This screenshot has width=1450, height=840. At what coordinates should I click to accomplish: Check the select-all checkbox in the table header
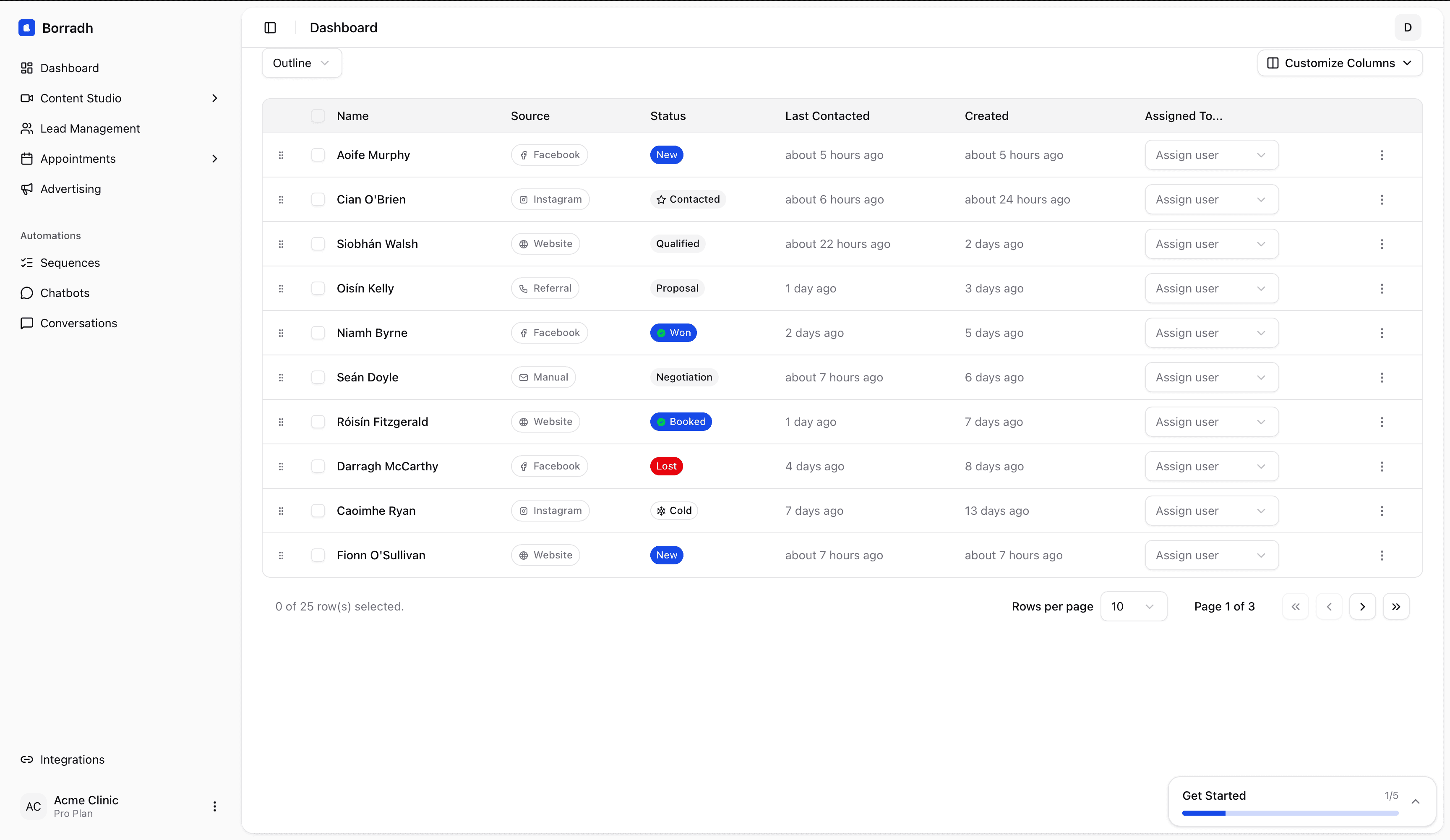tap(318, 116)
